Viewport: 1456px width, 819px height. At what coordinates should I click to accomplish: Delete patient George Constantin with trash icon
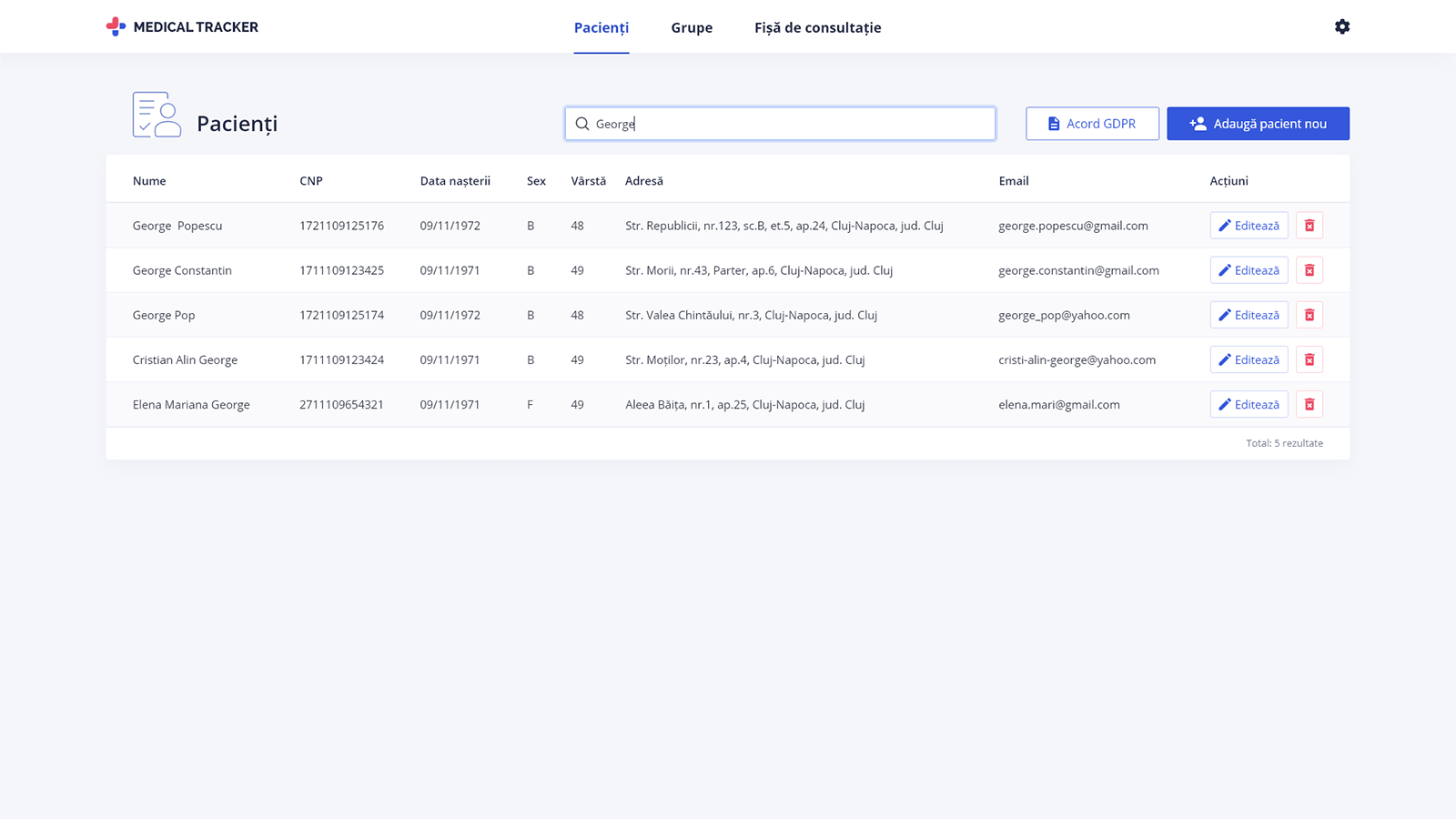(1309, 270)
